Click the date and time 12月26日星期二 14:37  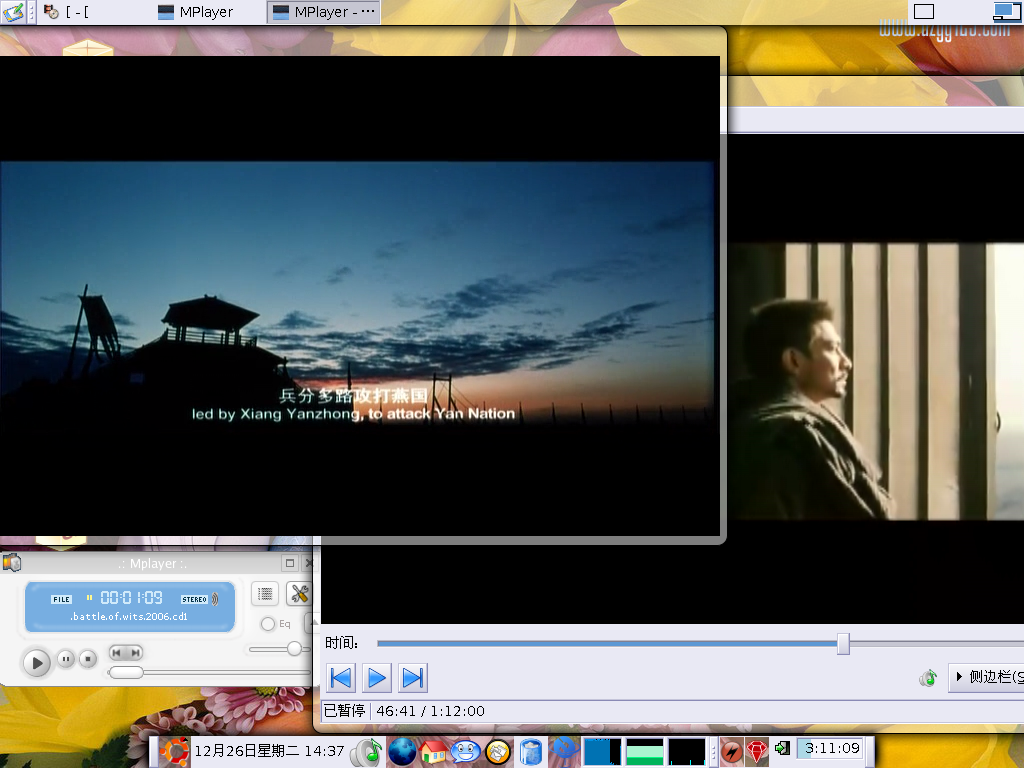coord(269,751)
